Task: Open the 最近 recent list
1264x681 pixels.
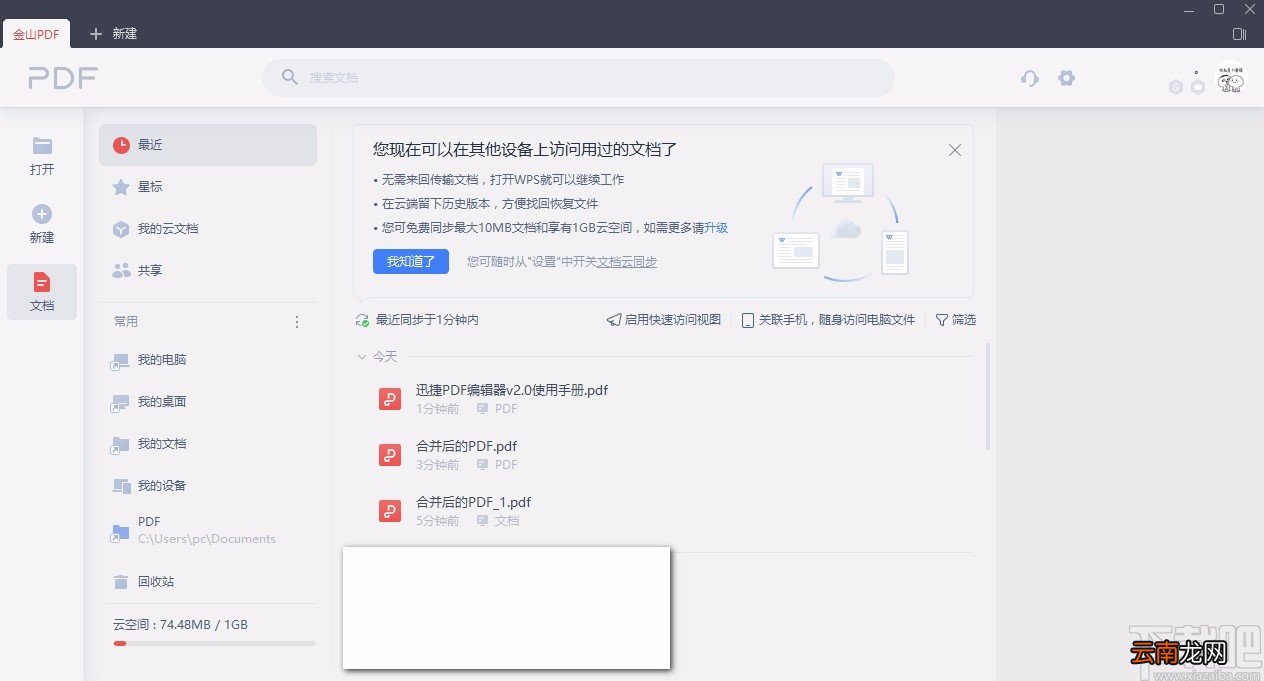Action: tap(208, 145)
